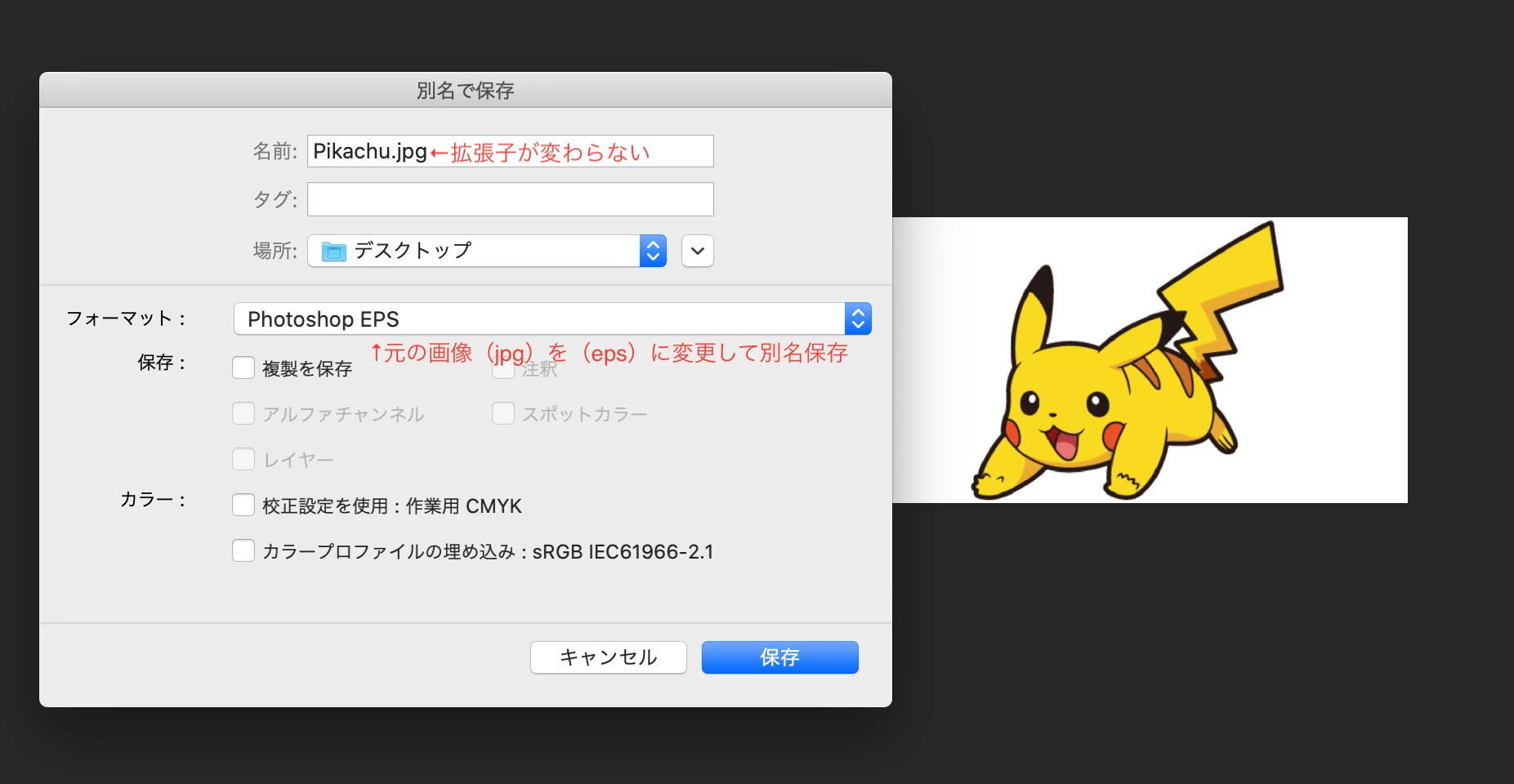The width and height of the screenshot is (1514, 784).
Task: Toggle the 複製を保存 checkbox
Action: pos(243,367)
